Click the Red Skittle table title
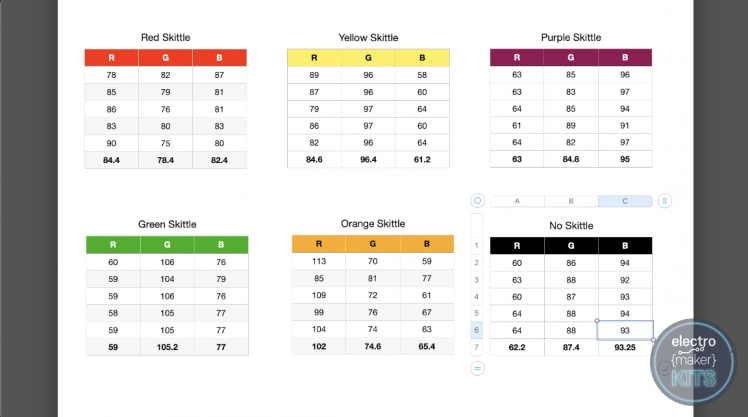 [x=165, y=38]
